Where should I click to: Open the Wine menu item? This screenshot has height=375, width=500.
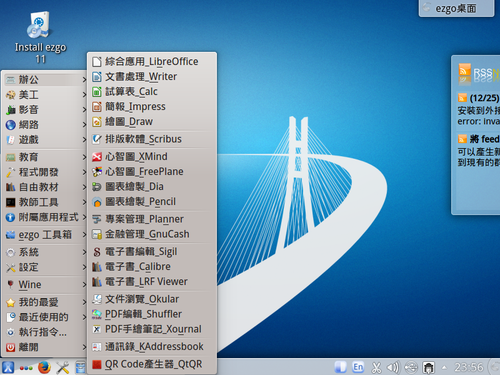tap(45, 285)
